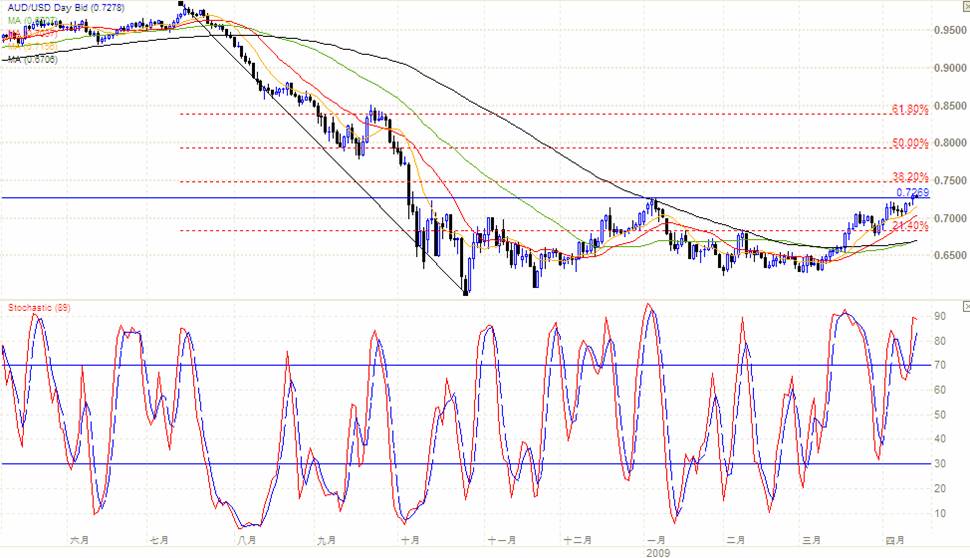Click the 0.9000 price axis value
Image resolution: width=970 pixels, height=558 pixels.
pos(951,68)
